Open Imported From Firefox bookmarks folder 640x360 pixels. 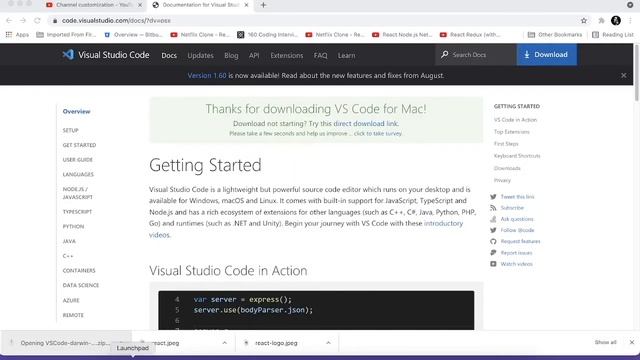(66, 35)
